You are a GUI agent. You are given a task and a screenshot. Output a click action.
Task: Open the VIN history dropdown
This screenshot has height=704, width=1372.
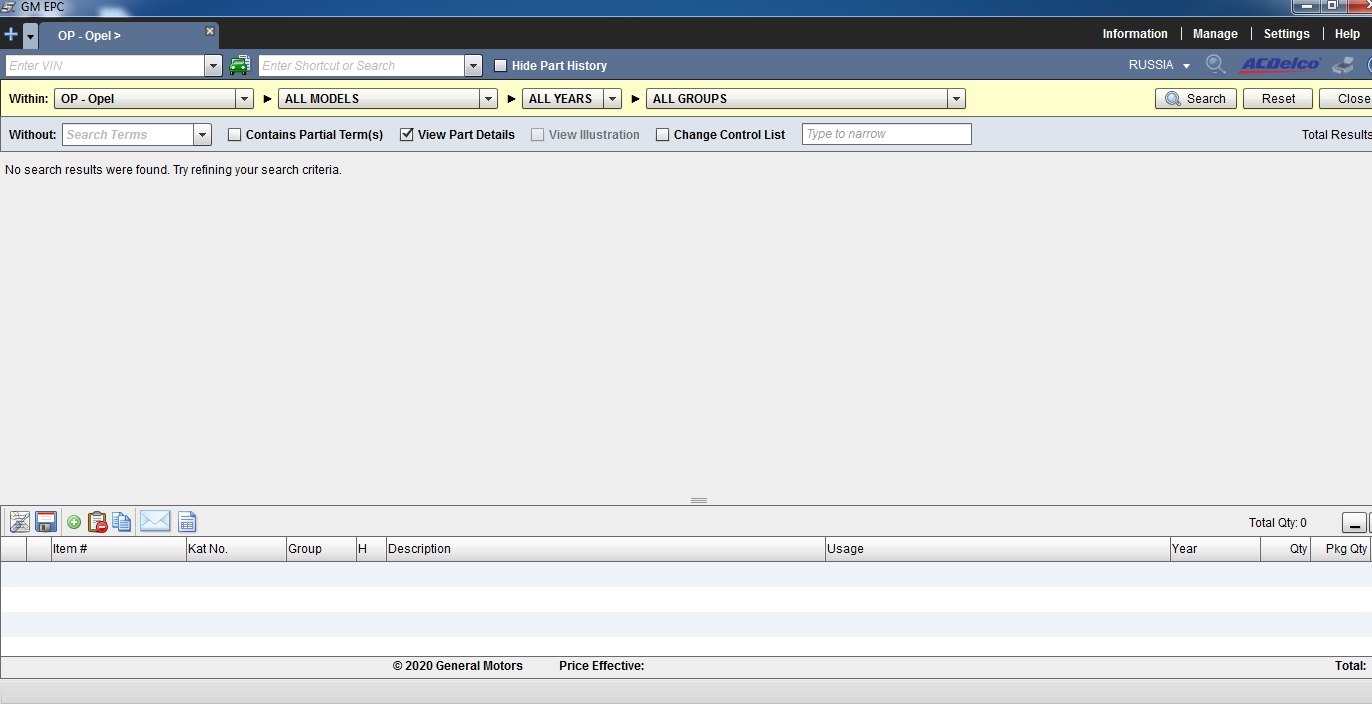coord(213,66)
